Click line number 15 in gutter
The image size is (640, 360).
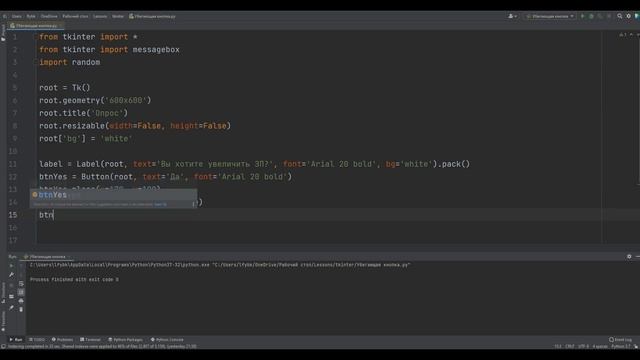coord(13,215)
